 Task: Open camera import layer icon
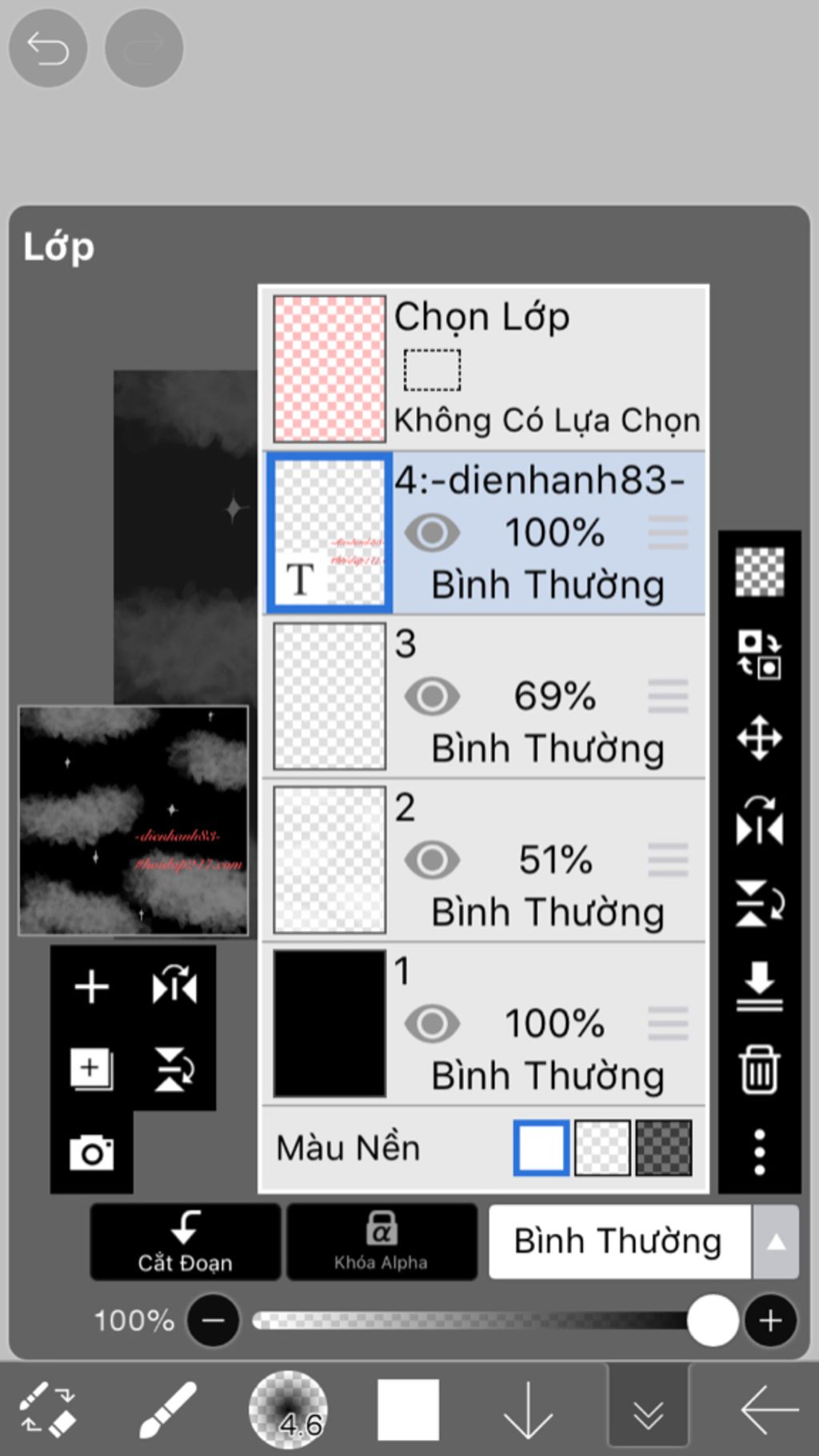pyautogui.click(x=91, y=1152)
